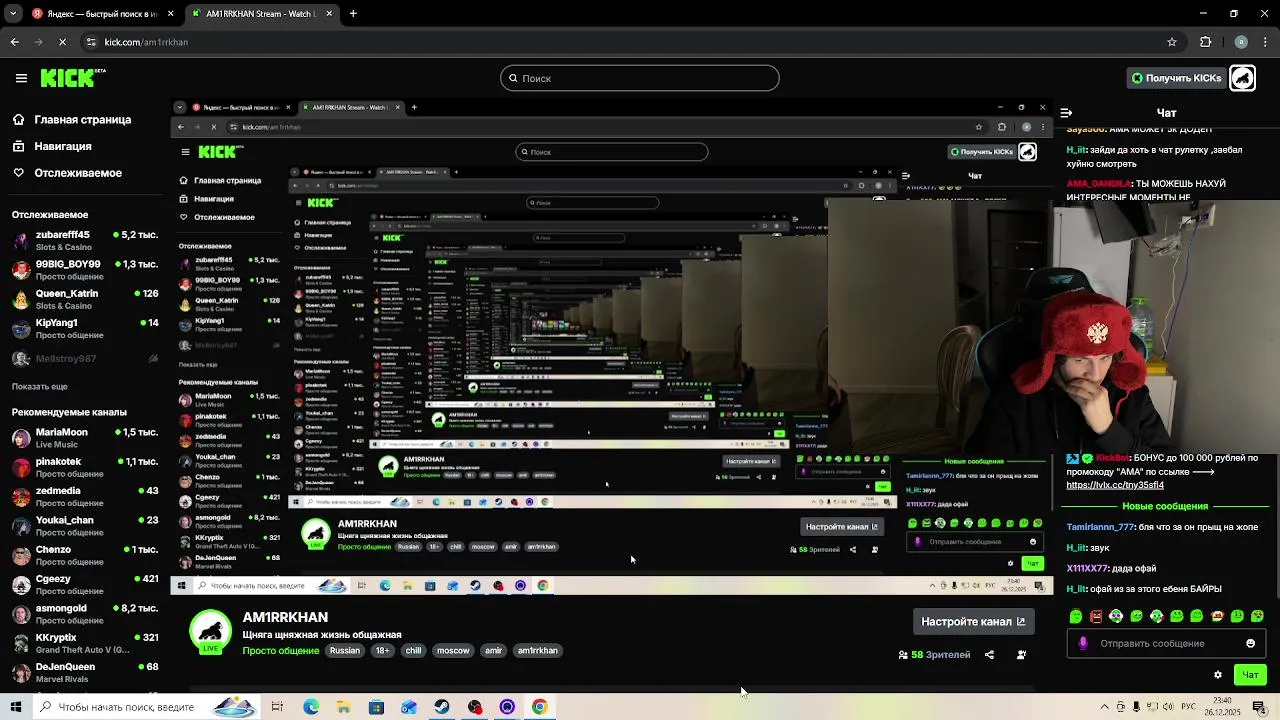Open Steam from the taskbar
Image resolution: width=1280 pixels, height=720 pixels.
pyautogui.click(x=442, y=707)
